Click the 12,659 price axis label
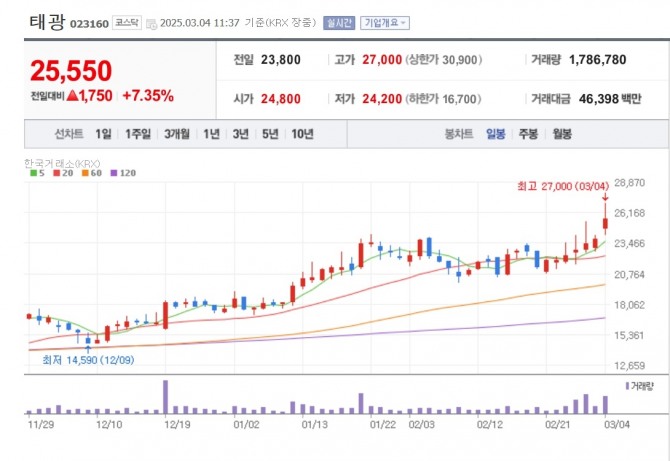 [629, 366]
